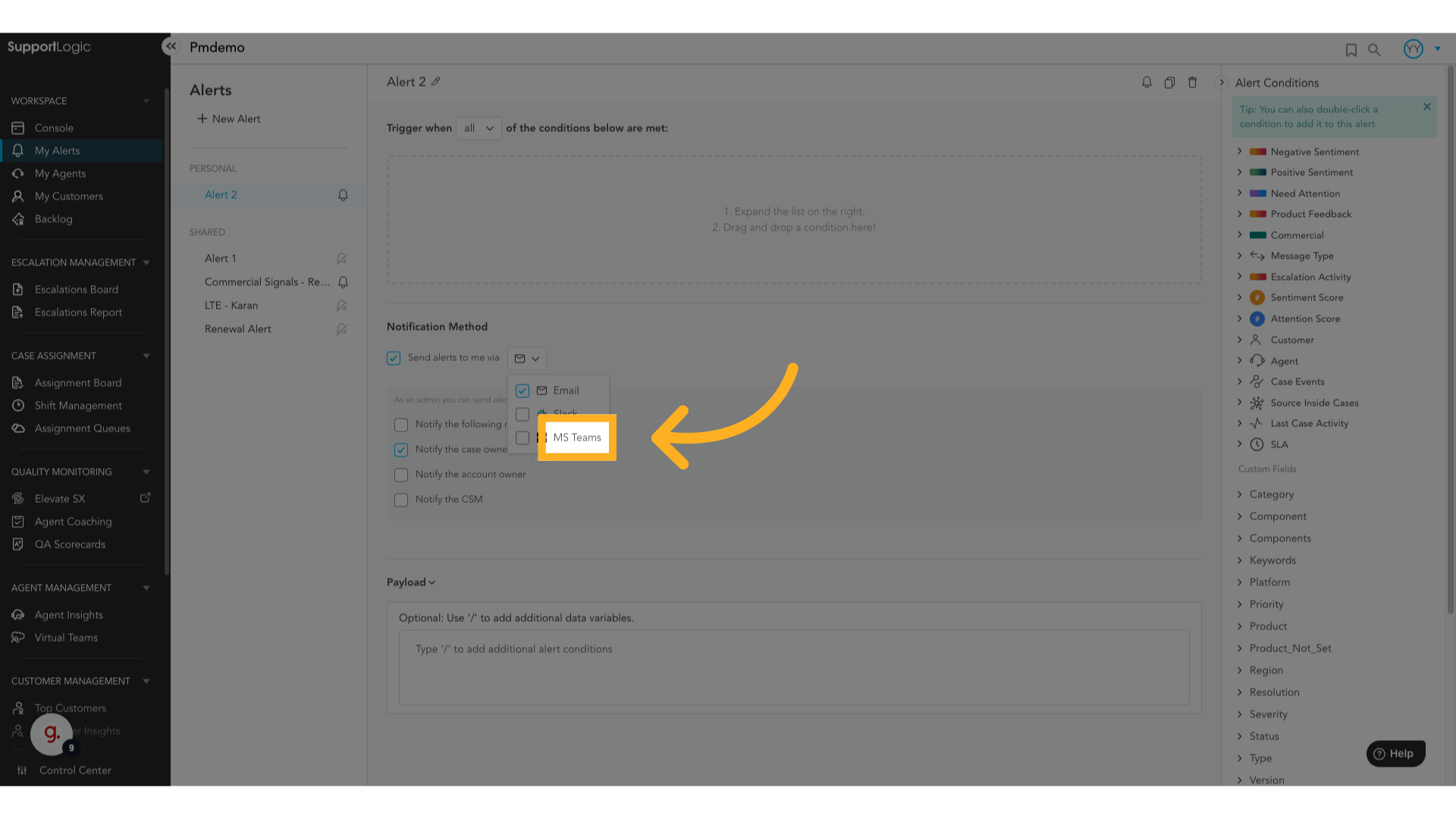Collapse sidebar with double-chevron icon

click(x=171, y=46)
